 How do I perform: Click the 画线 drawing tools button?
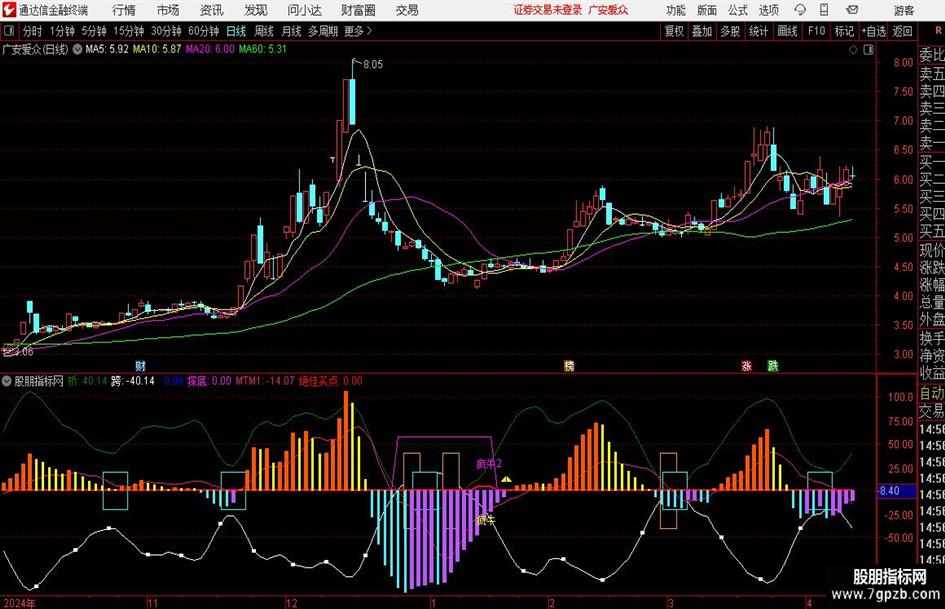point(787,31)
